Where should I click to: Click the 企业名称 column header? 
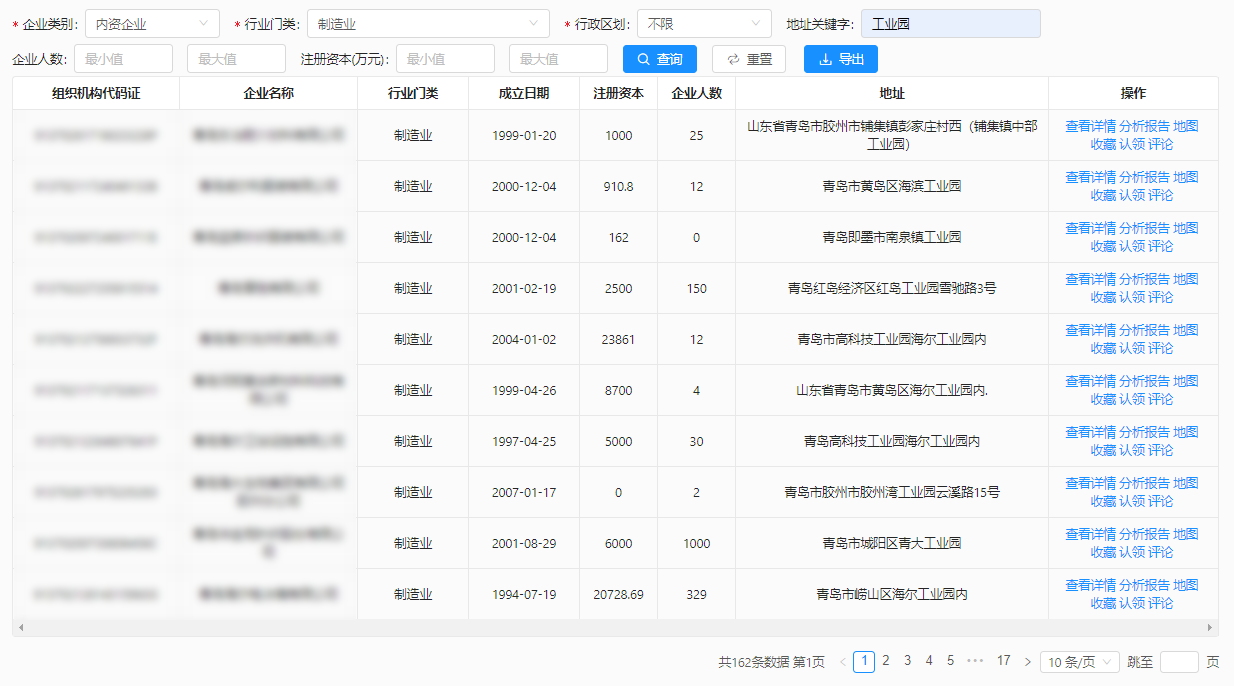click(268, 93)
